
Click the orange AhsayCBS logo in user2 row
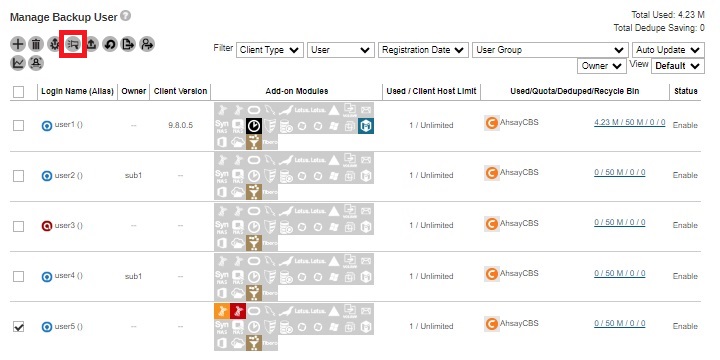(491, 173)
